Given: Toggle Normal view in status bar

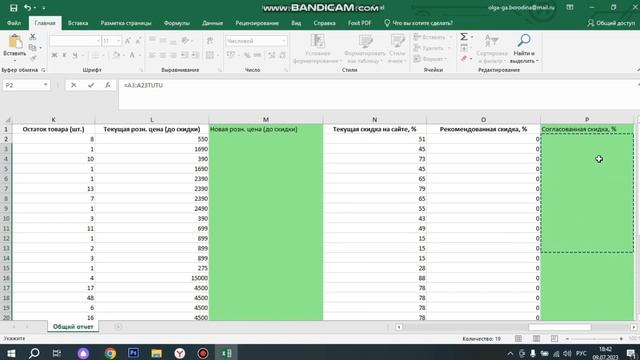Looking at the screenshot, I should tap(518, 339).
